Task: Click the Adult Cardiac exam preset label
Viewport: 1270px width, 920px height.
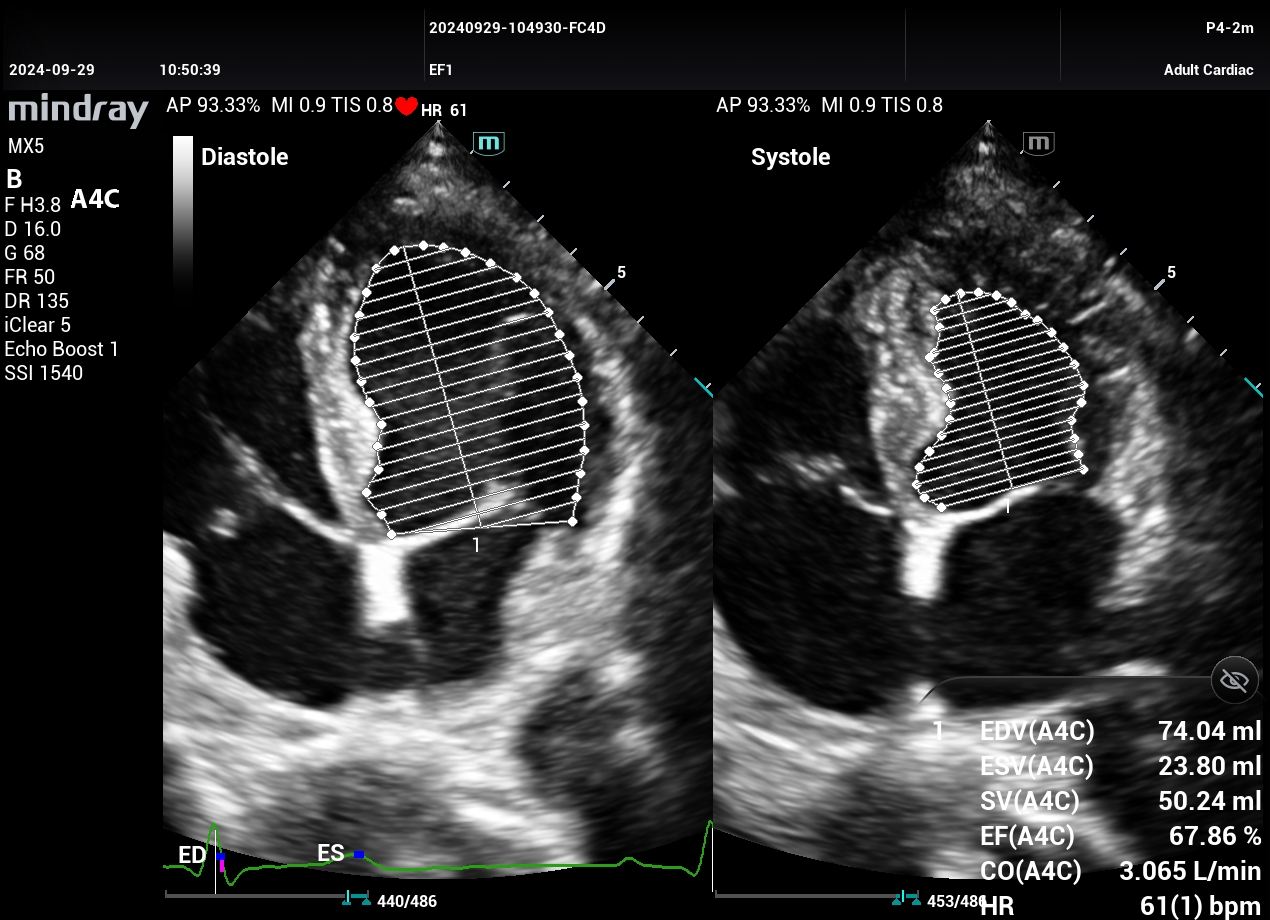Action: (1208, 70)
